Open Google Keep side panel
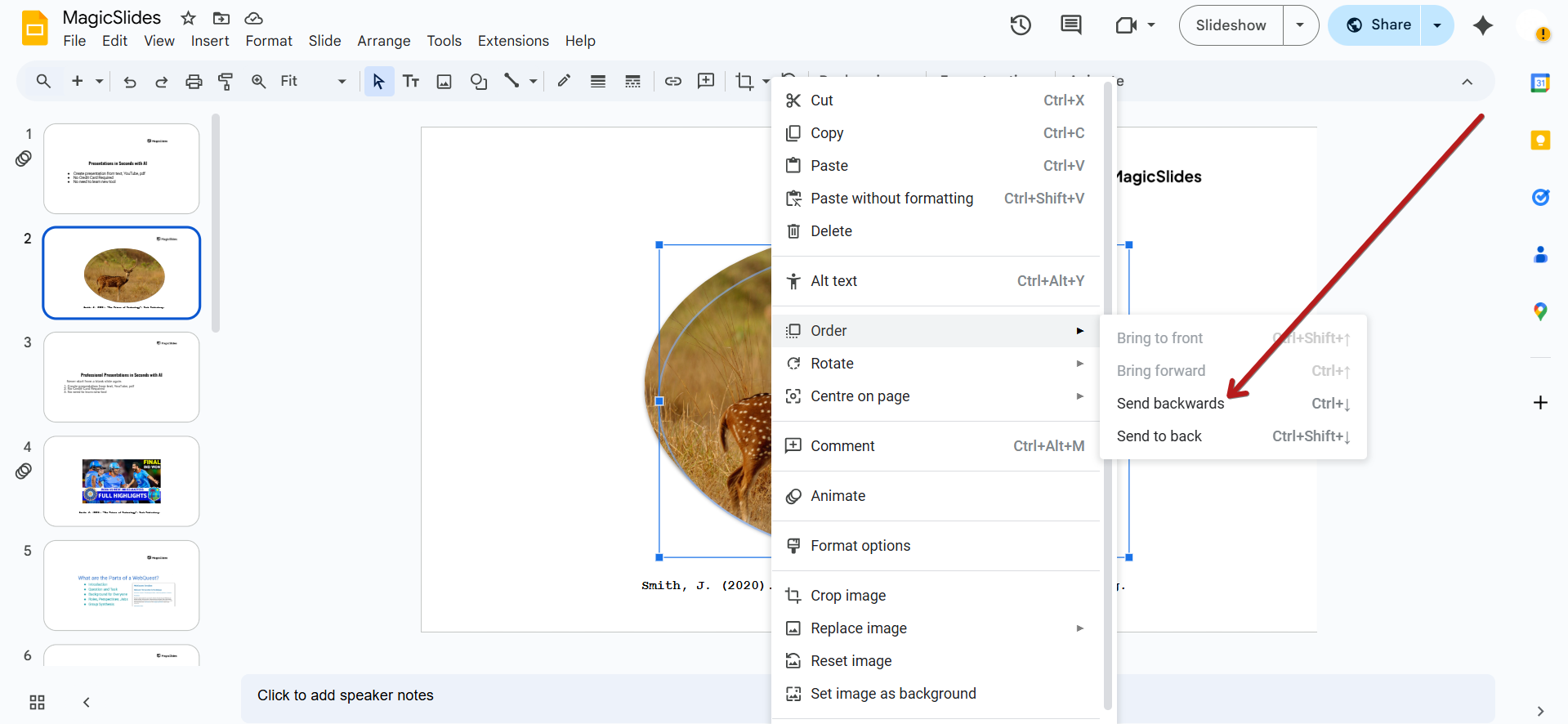This screenshot has height=724, width=1568. tap(1540, 140)
